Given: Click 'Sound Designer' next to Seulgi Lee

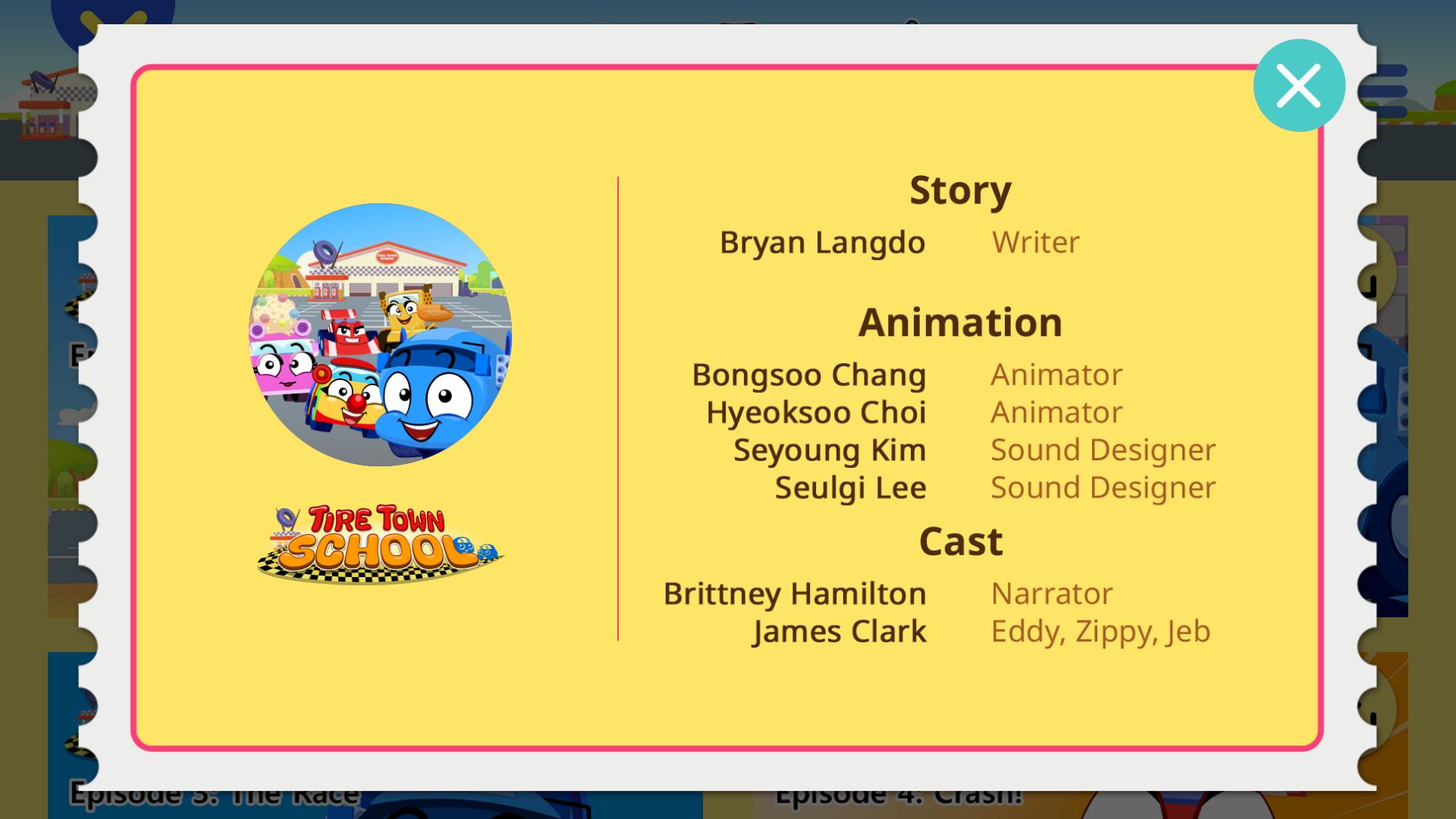Looking at the screenshot, I should point(1103,488).
